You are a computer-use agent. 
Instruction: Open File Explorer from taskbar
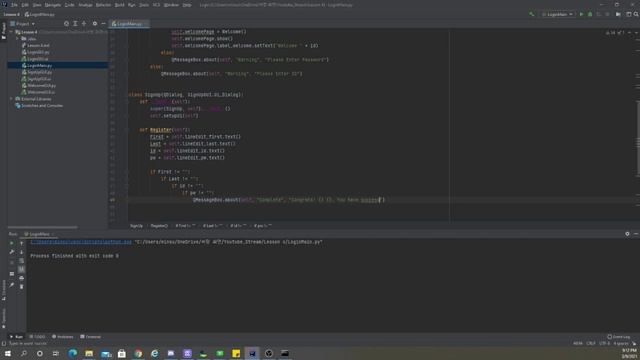click(89, 353)
